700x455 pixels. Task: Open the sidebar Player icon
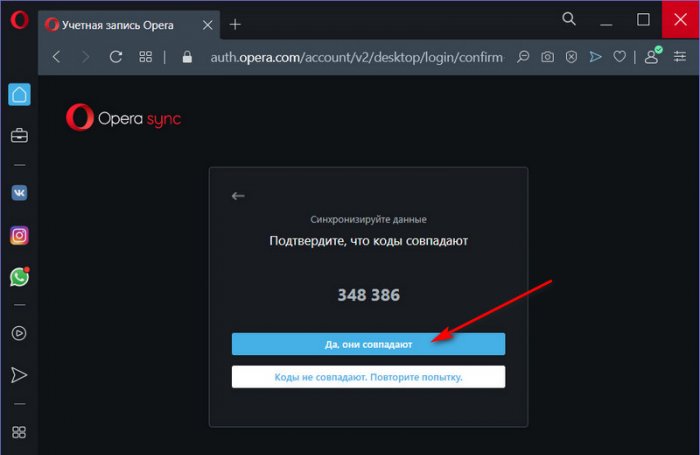(x=19, y=333)
